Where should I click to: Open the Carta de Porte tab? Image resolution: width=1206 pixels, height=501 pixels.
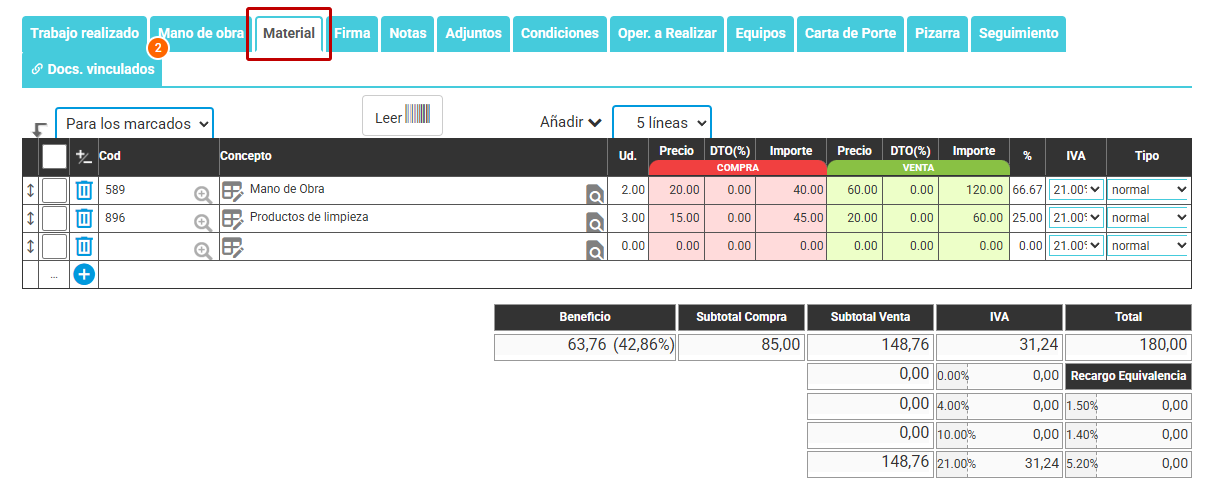pos(851,33)
